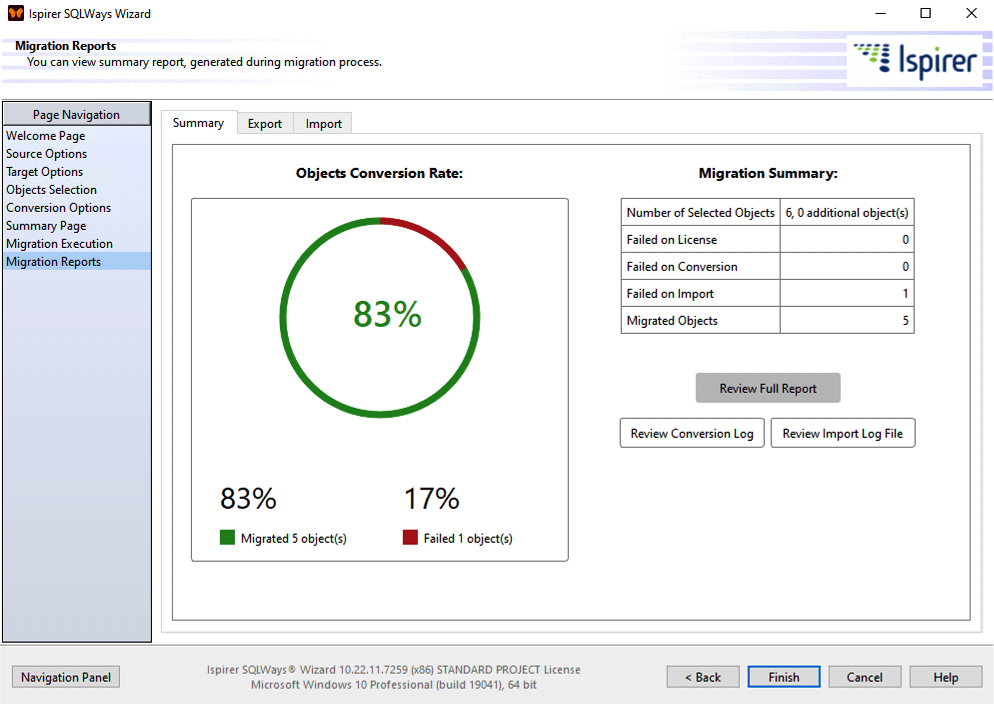
Task: Open Help for the wizard
Action: (x=945, y=677)
